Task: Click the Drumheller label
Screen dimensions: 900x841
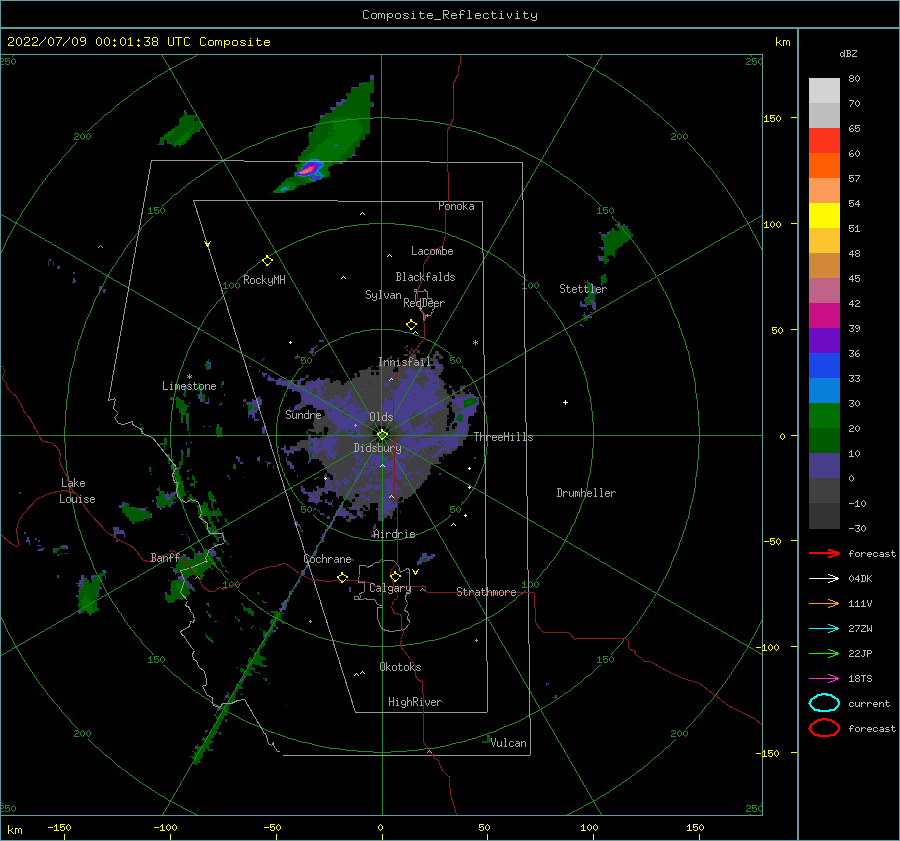Action: (x=586, y=493)
